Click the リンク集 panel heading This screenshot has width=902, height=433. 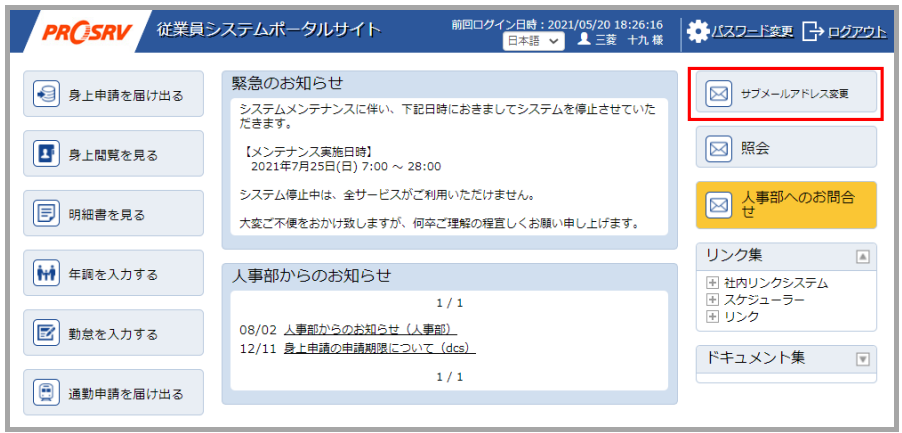(x=734, y=255)
